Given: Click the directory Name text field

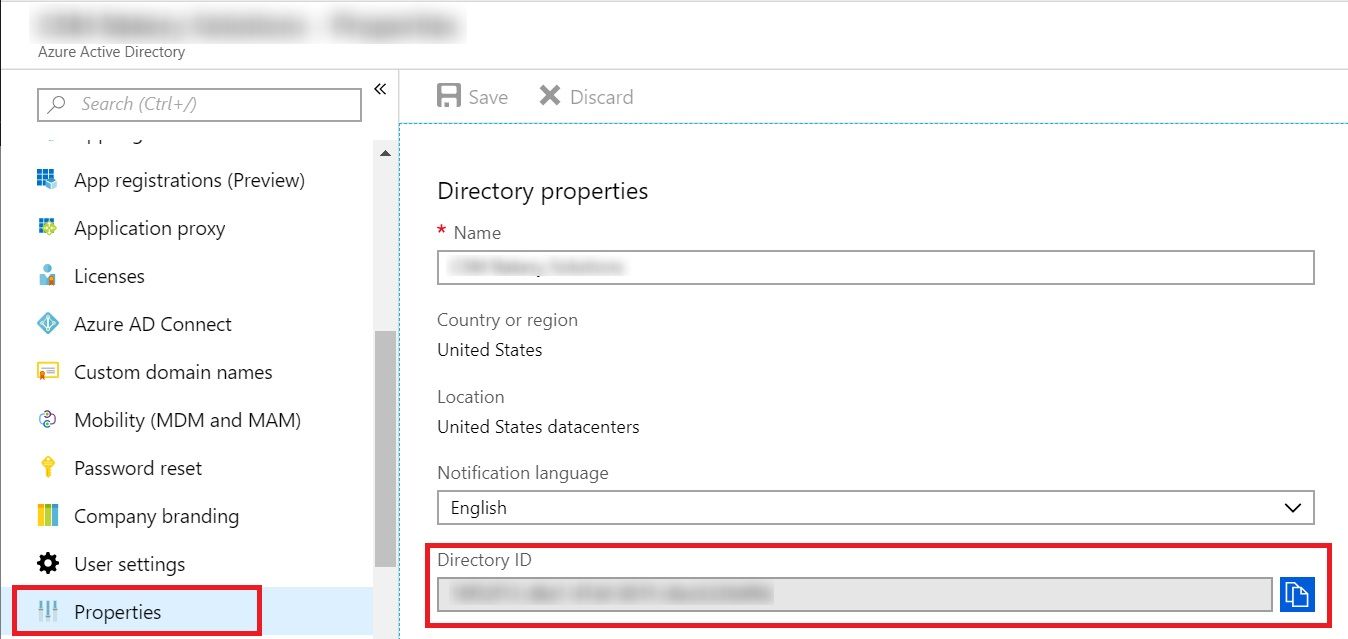Looking at the screenshot, I should click(x=876, y=267).
